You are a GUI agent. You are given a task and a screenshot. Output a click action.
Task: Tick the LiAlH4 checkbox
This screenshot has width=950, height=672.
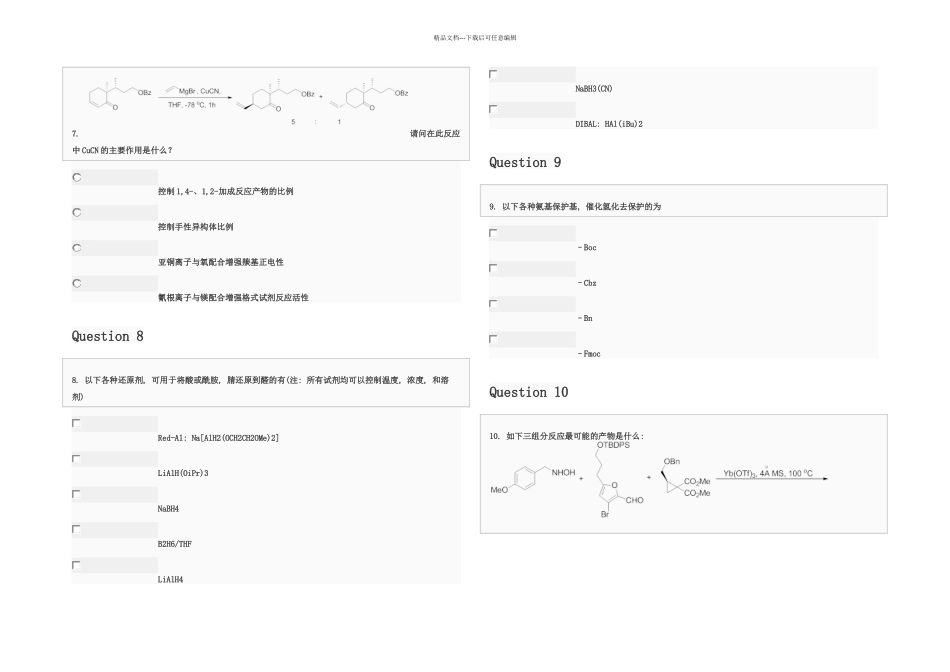coord(76,565)
